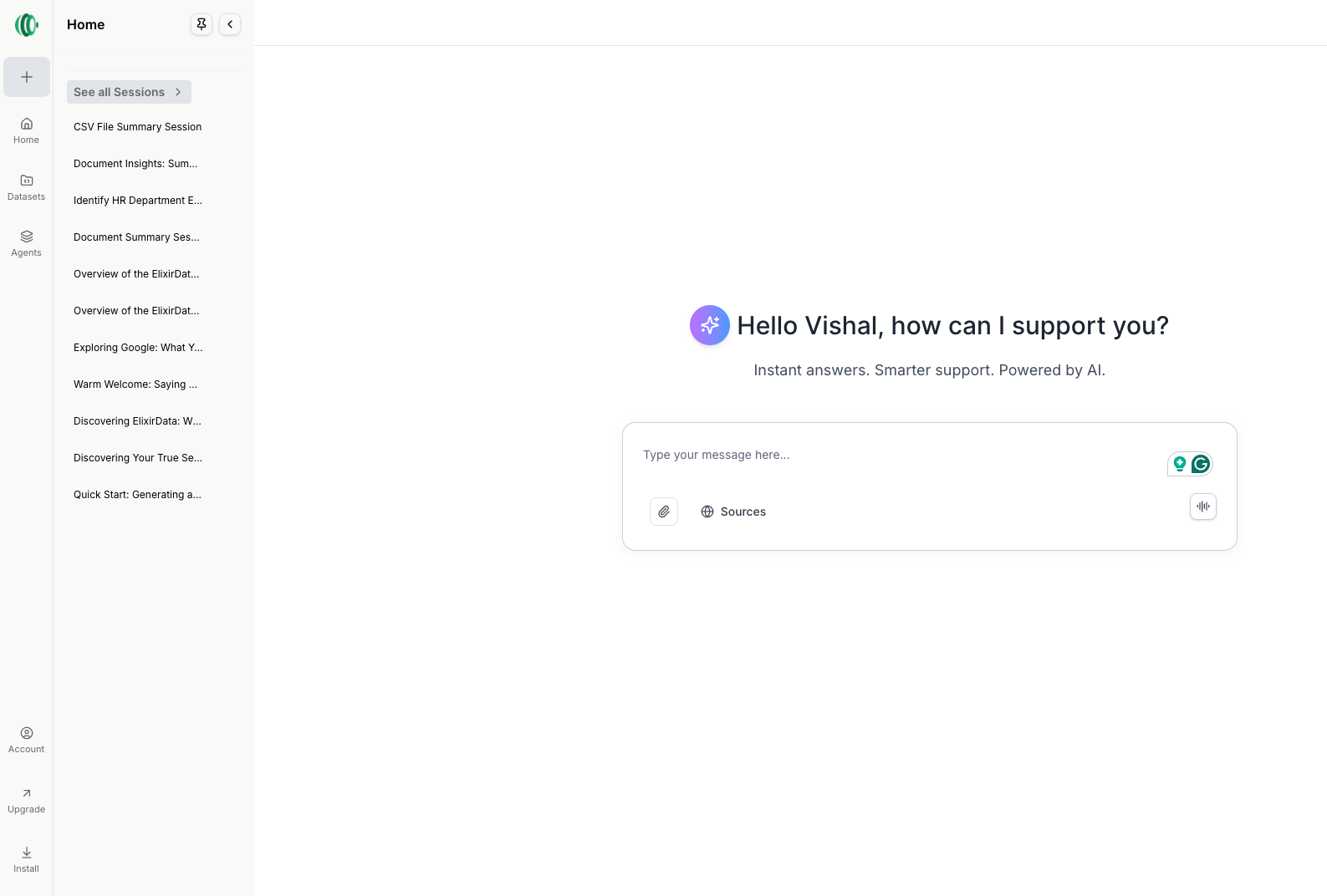Click the new session plus button

pos(27,77)
